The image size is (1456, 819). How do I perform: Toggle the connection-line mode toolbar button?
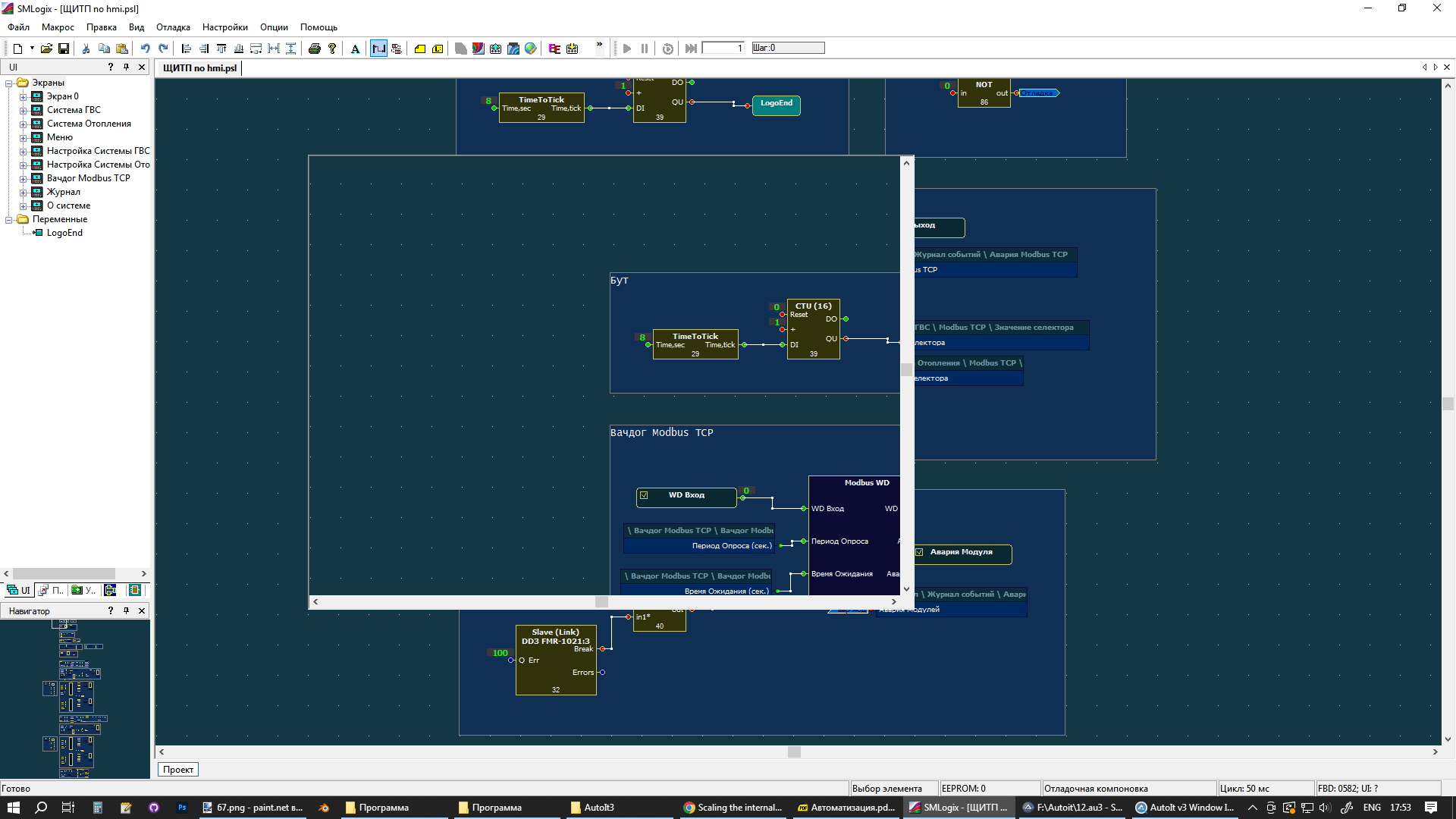point(378,49)
